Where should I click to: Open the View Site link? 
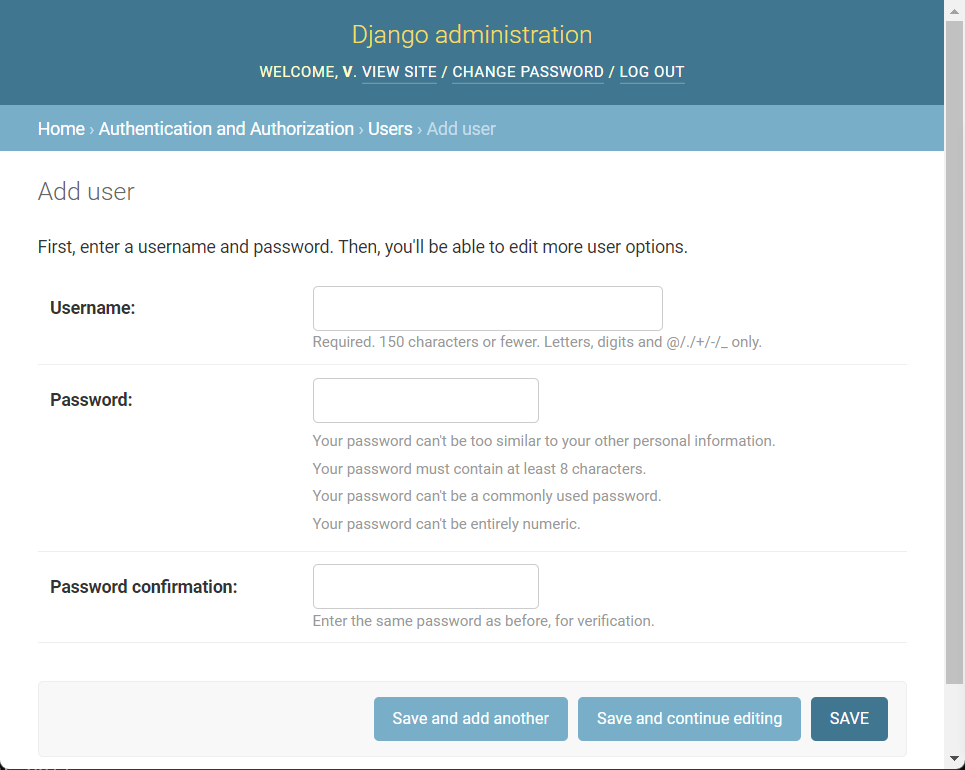tap(399, 72)
